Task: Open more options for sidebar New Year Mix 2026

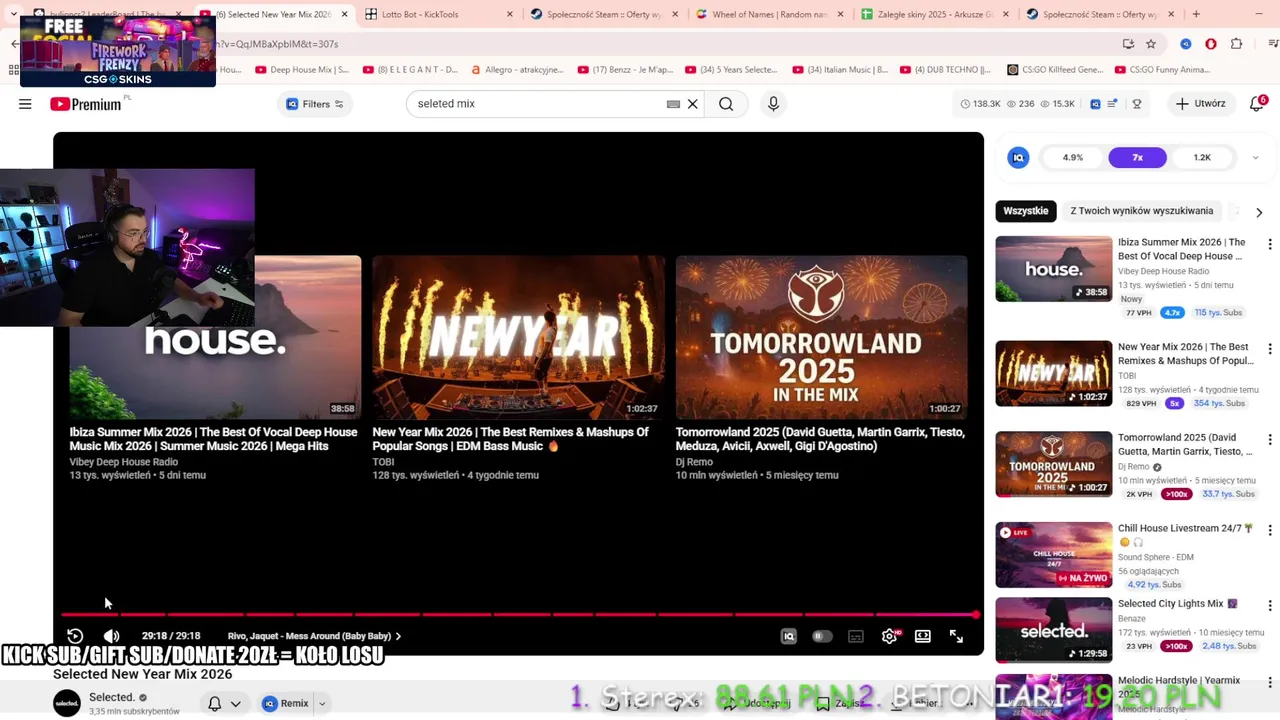Action: [x=1270, y=349]
